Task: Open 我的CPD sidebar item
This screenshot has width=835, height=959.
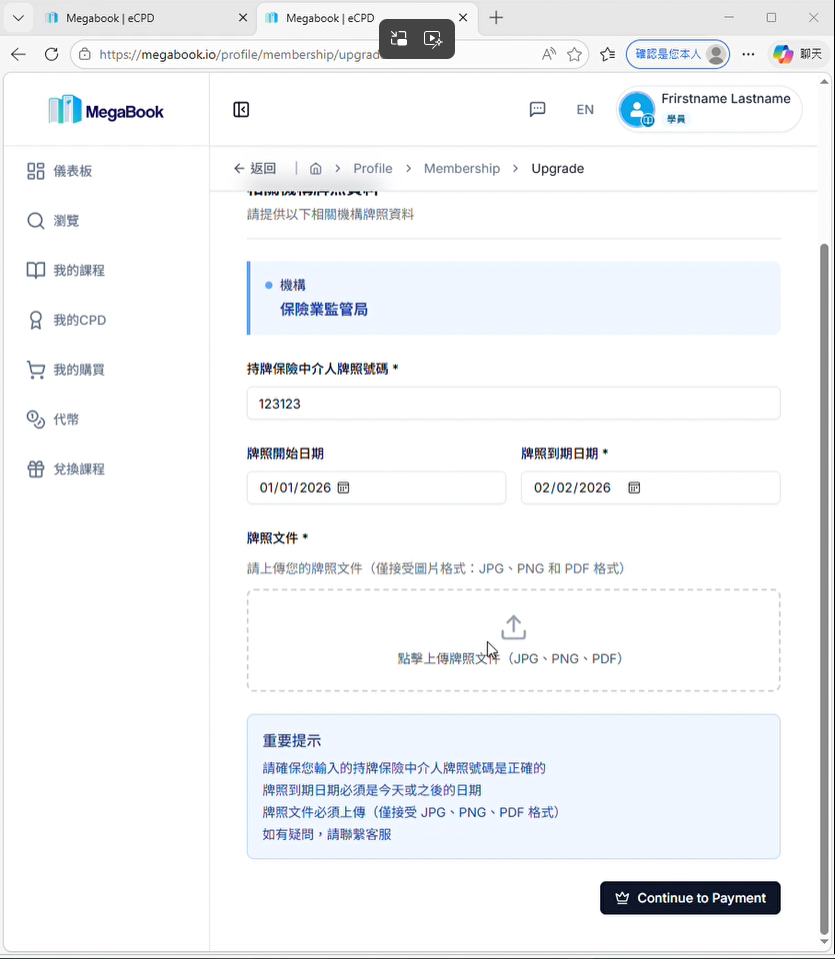Action: tap(67, 320)
